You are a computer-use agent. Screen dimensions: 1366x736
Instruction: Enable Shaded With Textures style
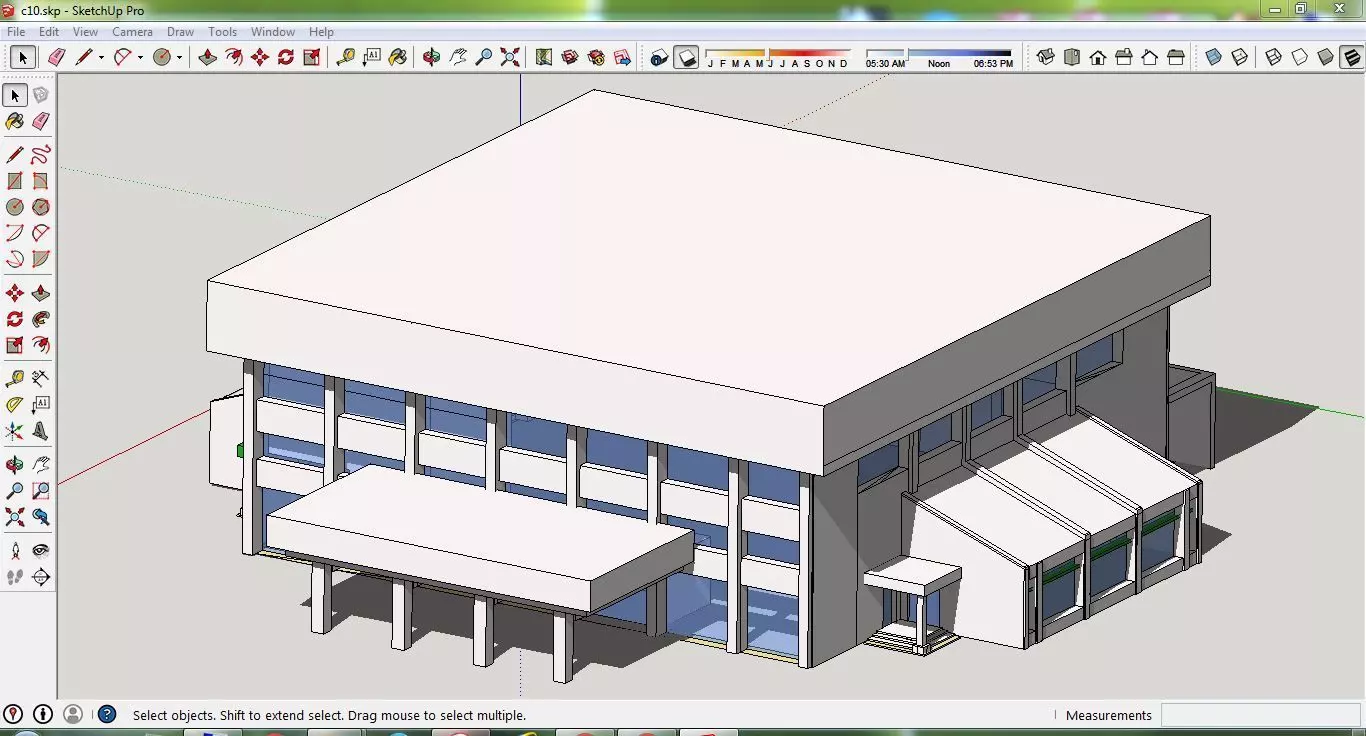(1352, 57)
